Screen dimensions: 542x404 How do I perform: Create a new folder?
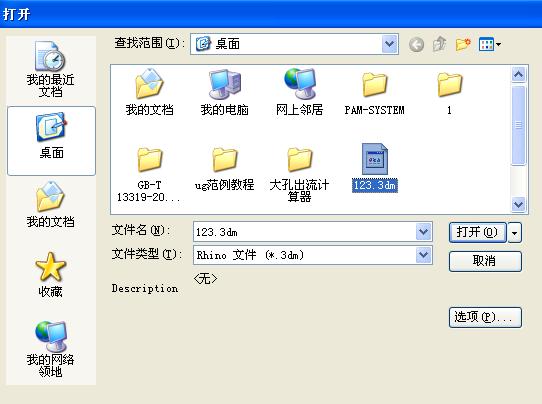coord(463,44)
